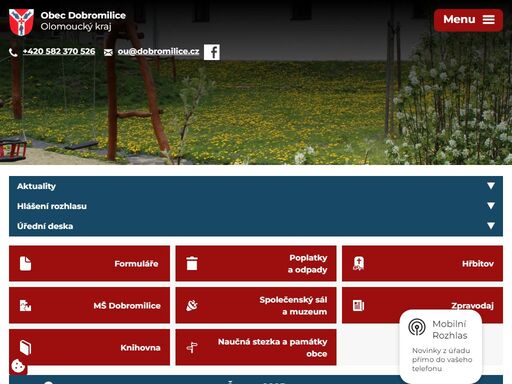Open the Hřbitov tile
512x384 pixels.
(x=422, y=264)
